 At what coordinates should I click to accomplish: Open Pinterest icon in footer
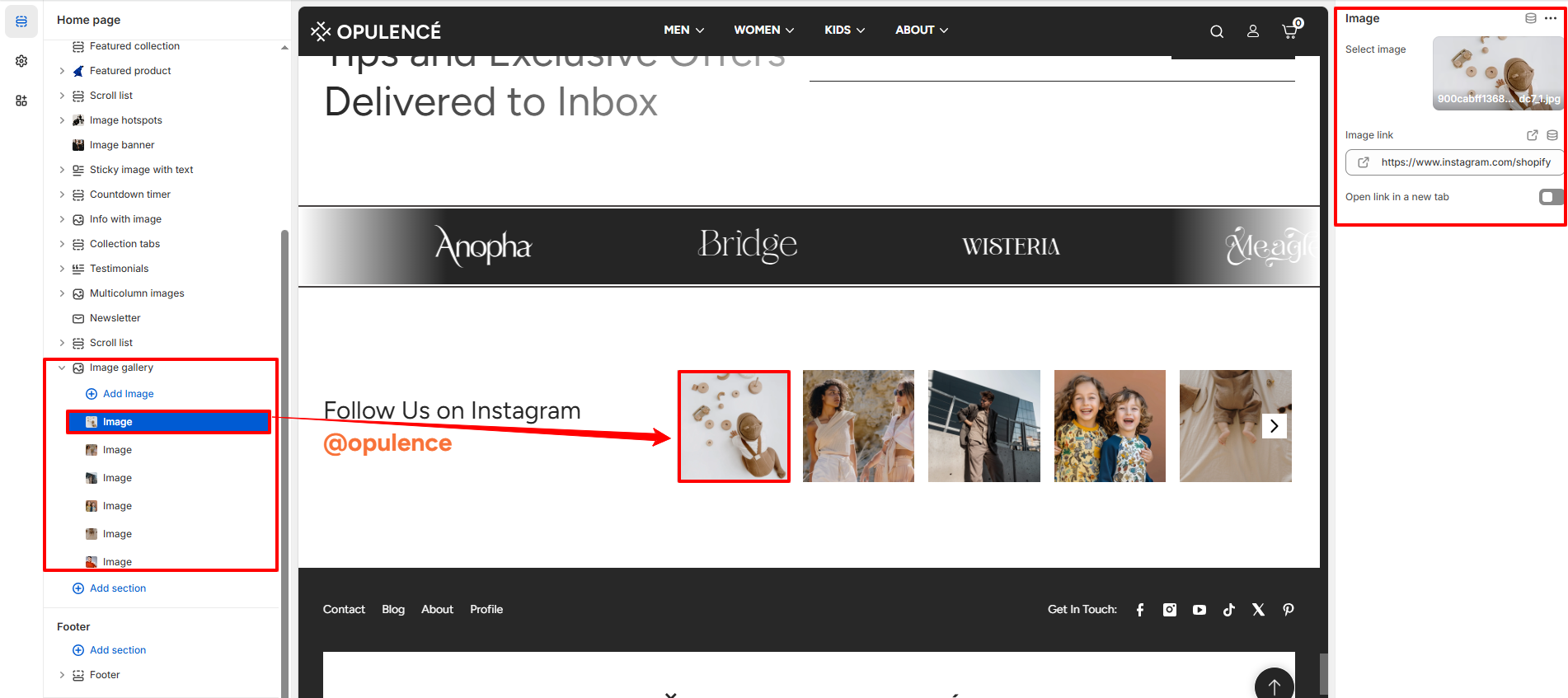click(x=1289, y=610)
